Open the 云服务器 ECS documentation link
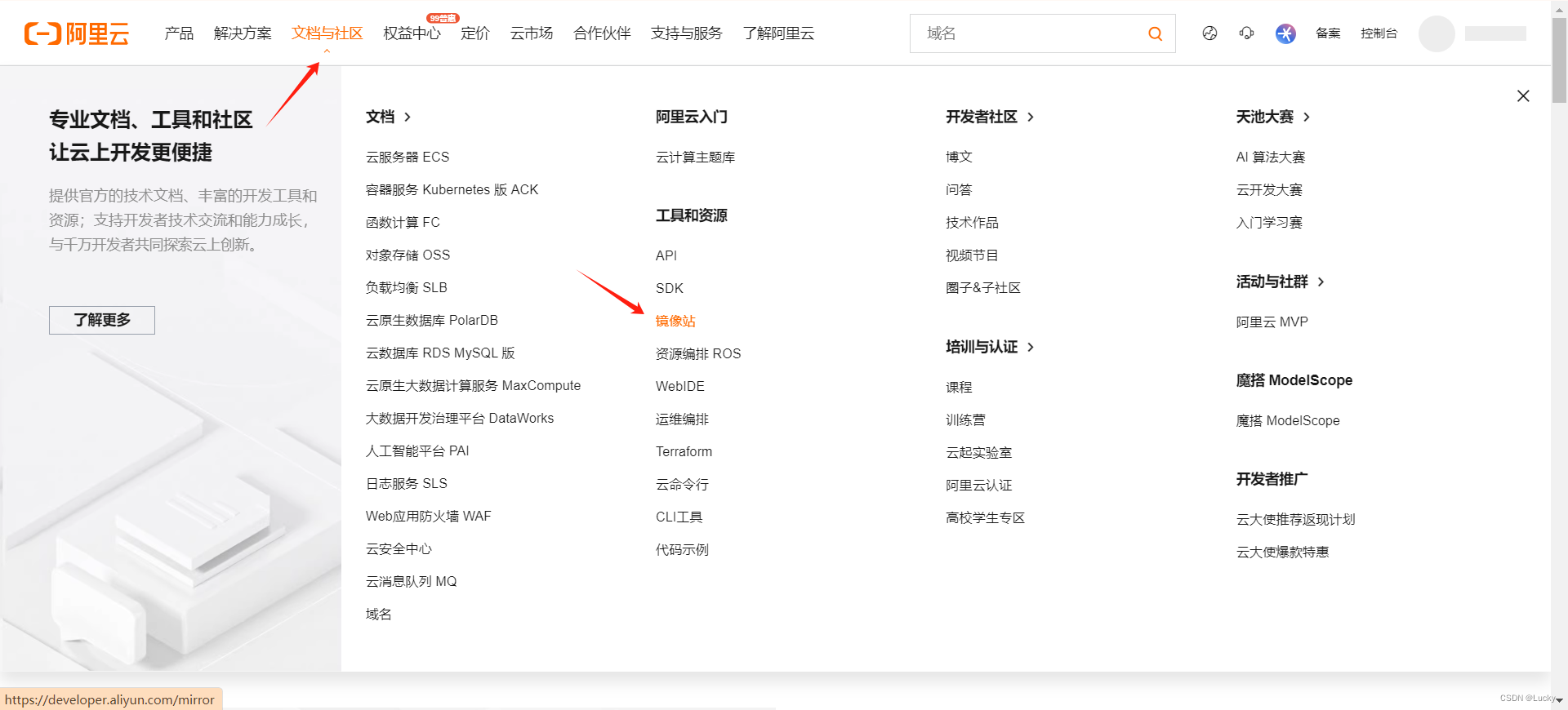 pyautogui.click(x=408, y=157)
